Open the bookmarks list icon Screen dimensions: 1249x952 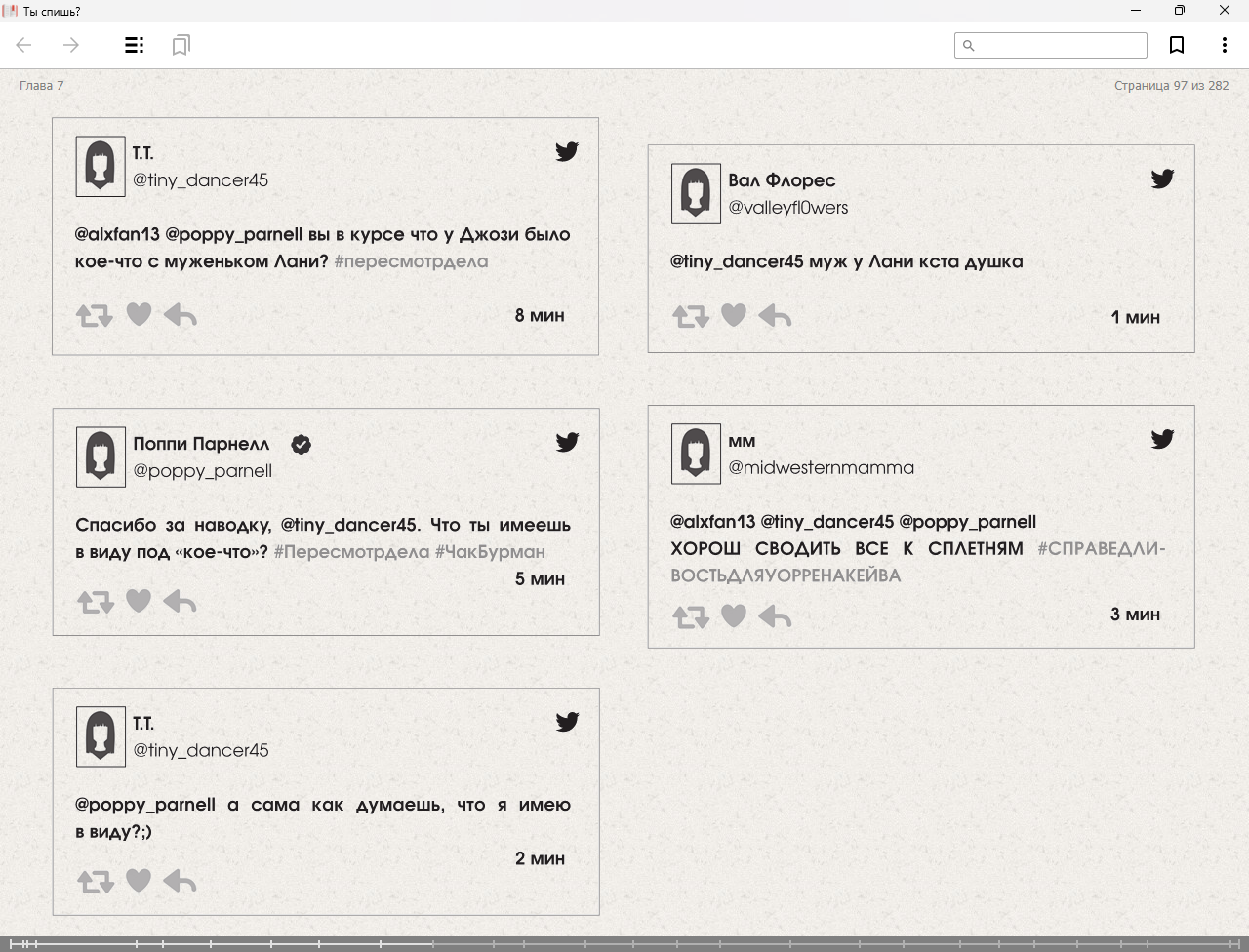181,45
